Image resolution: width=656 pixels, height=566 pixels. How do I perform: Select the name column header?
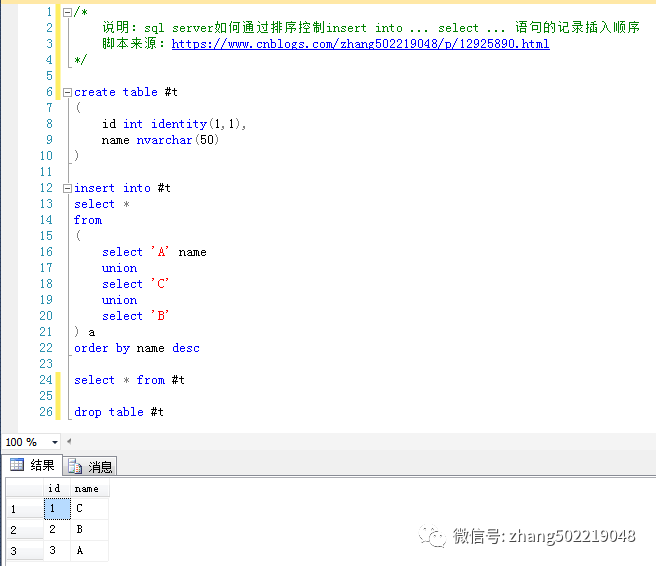(x=90, y=489)
